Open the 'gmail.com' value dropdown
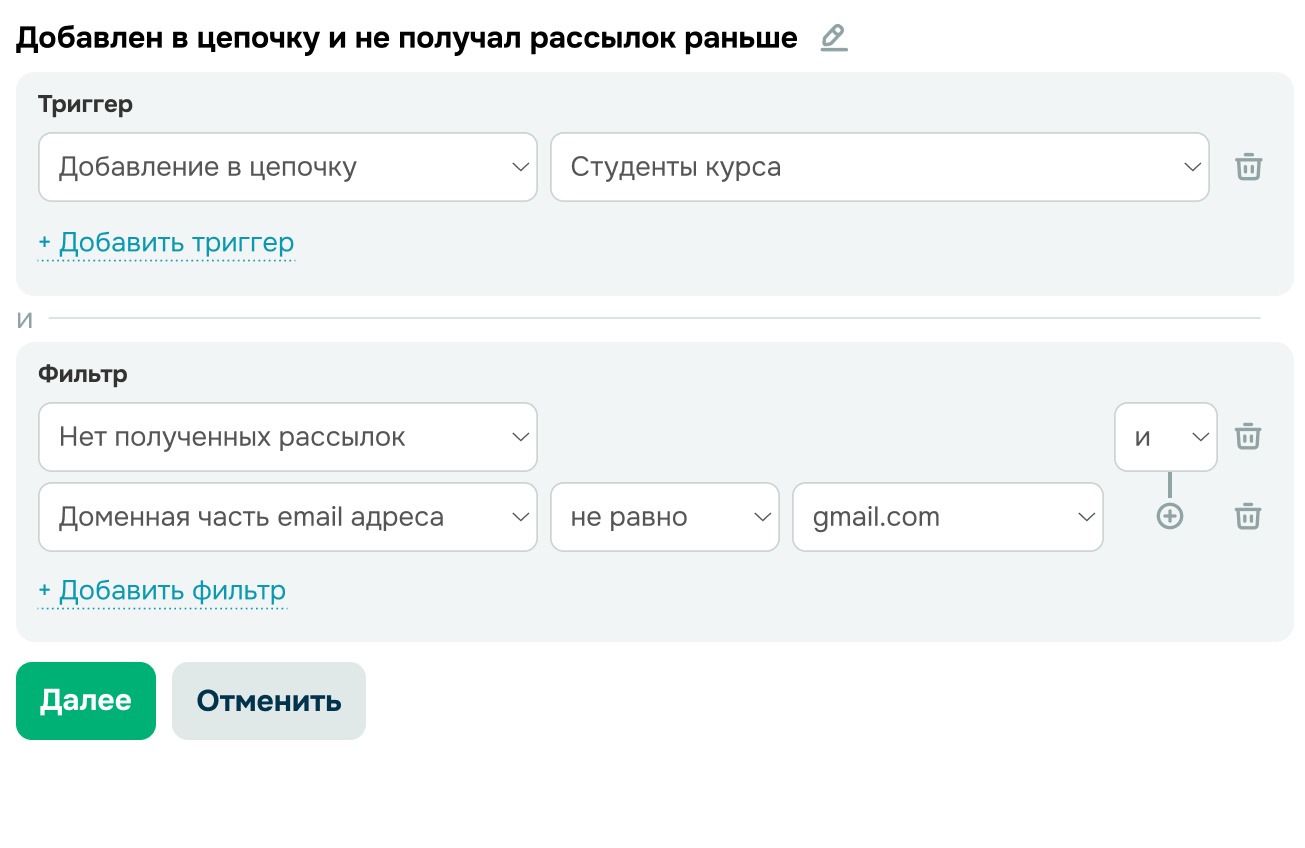Viewport: 1305px width, 848px height. [948, 517]
